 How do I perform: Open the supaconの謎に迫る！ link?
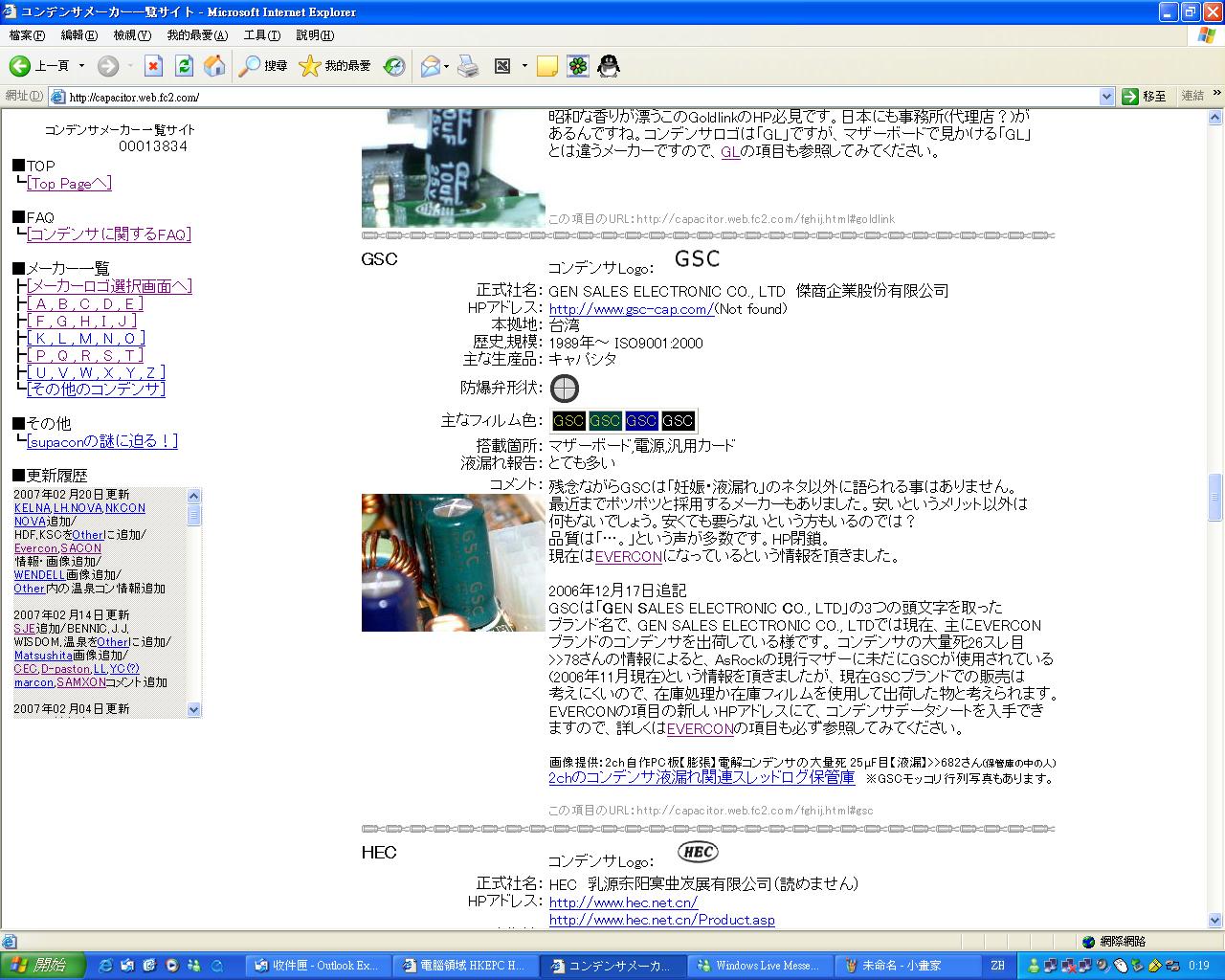click(102, 441)
